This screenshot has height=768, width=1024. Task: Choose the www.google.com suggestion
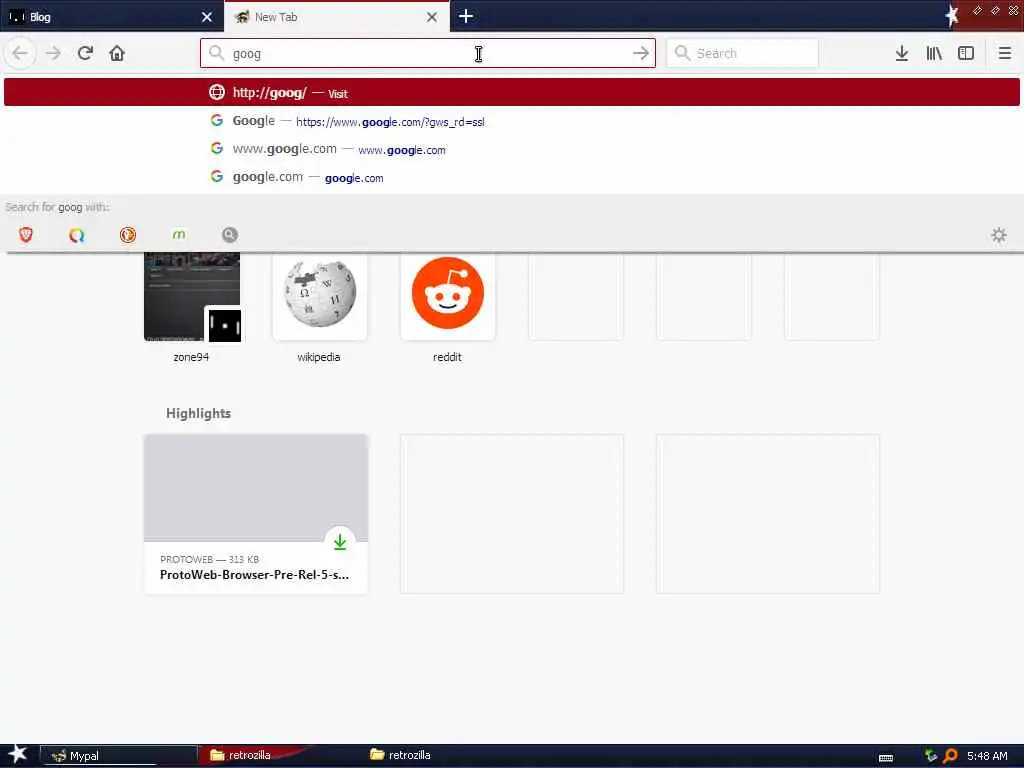coord(512,149)
